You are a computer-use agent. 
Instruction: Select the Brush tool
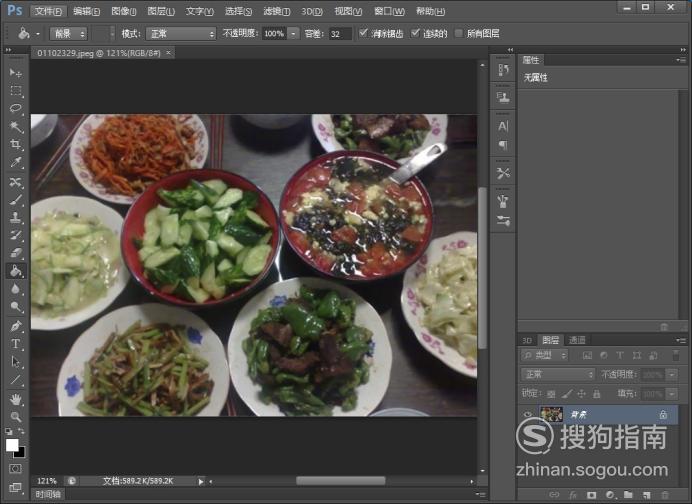(16, 199)
